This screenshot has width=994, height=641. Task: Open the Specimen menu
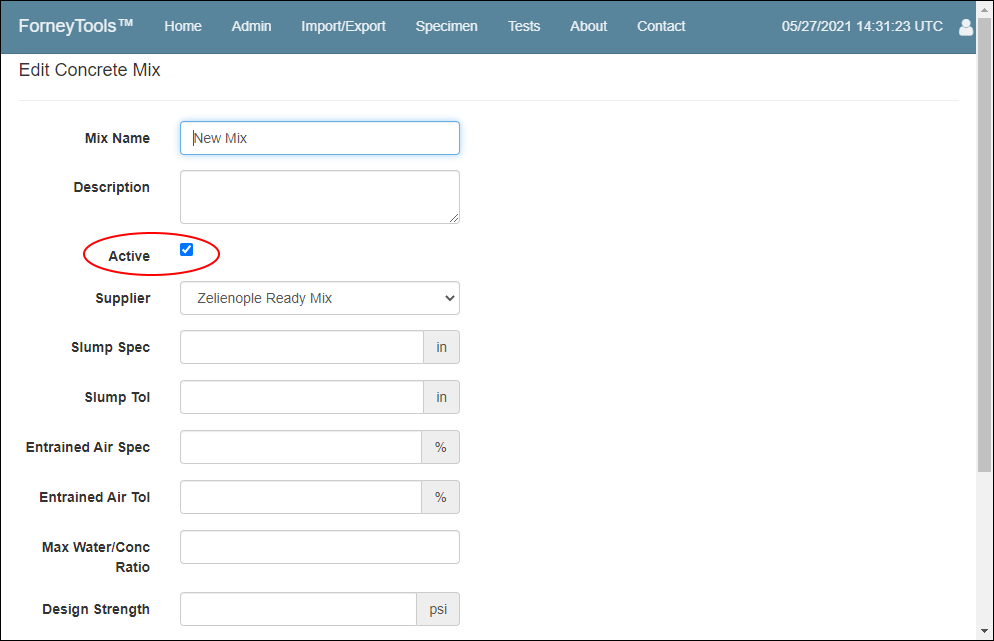446,26
